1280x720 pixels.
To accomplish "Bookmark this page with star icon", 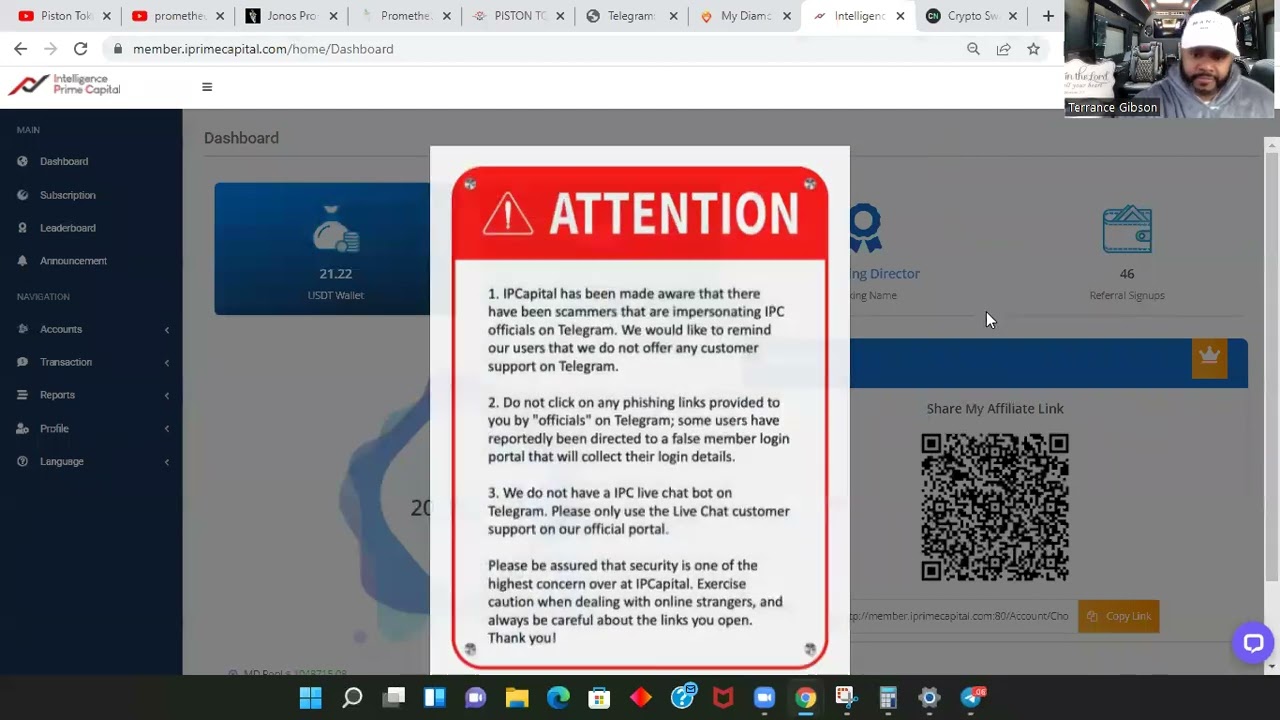I will click(1033, 49).
